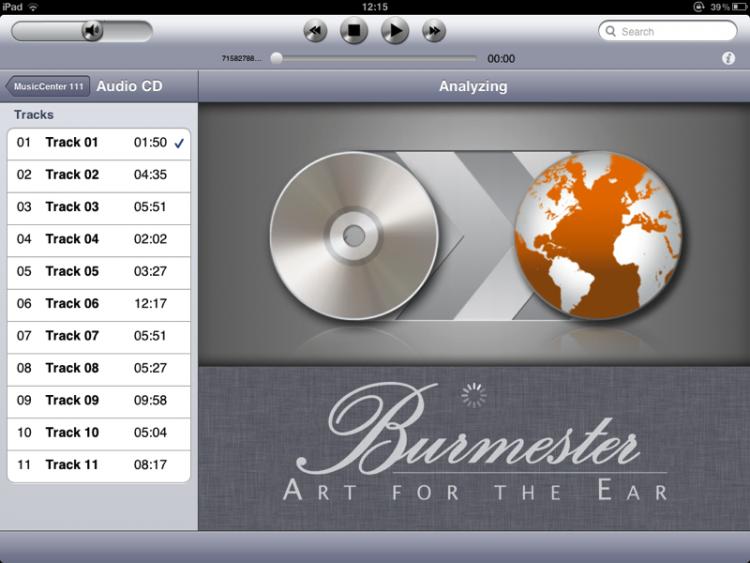Viewport: 750px width, 563px height.
Task: Select Track 03 in the list
Action: click(99, 207)
